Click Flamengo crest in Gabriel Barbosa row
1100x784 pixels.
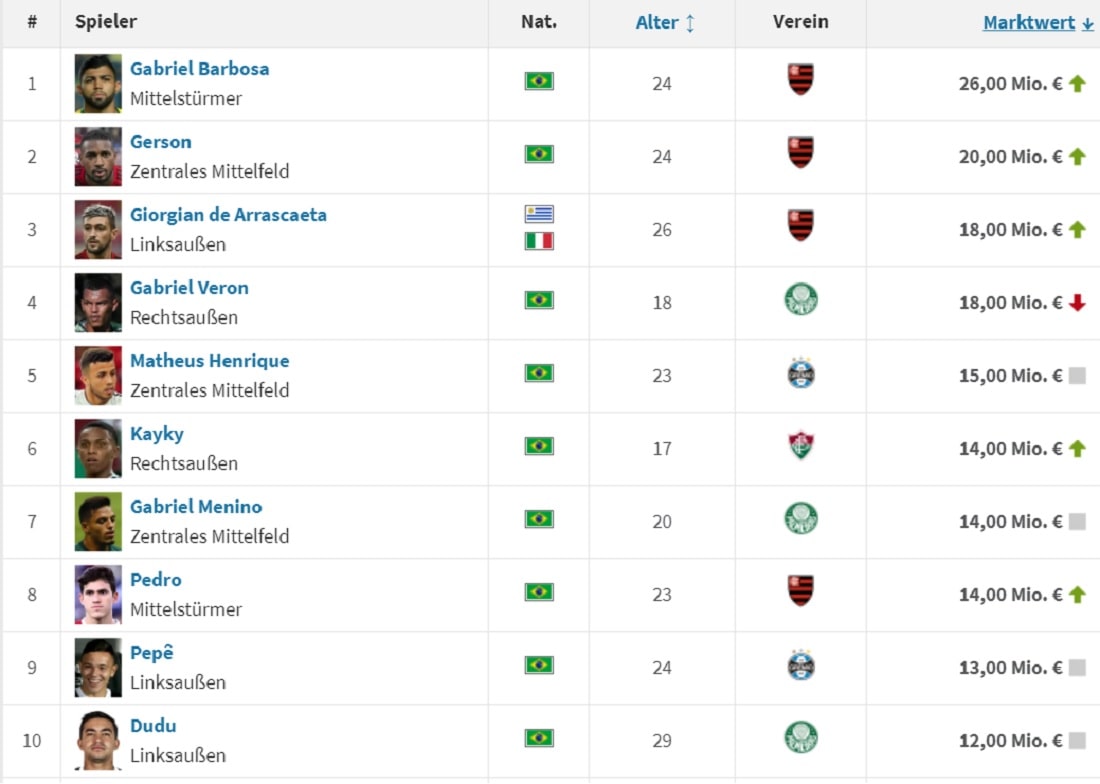801,80
